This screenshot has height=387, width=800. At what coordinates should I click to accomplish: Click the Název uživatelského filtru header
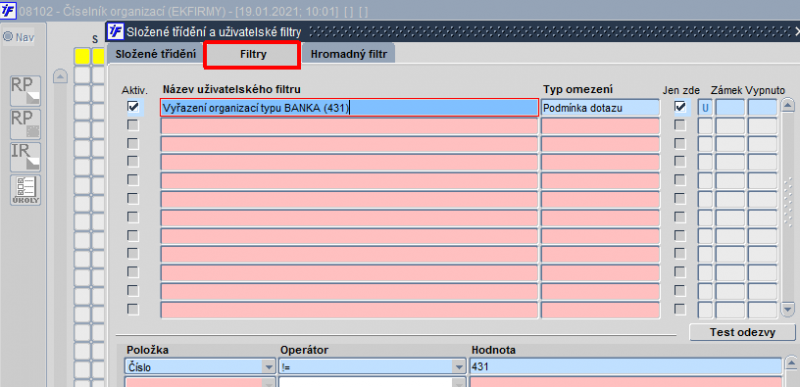click(232, 89)
